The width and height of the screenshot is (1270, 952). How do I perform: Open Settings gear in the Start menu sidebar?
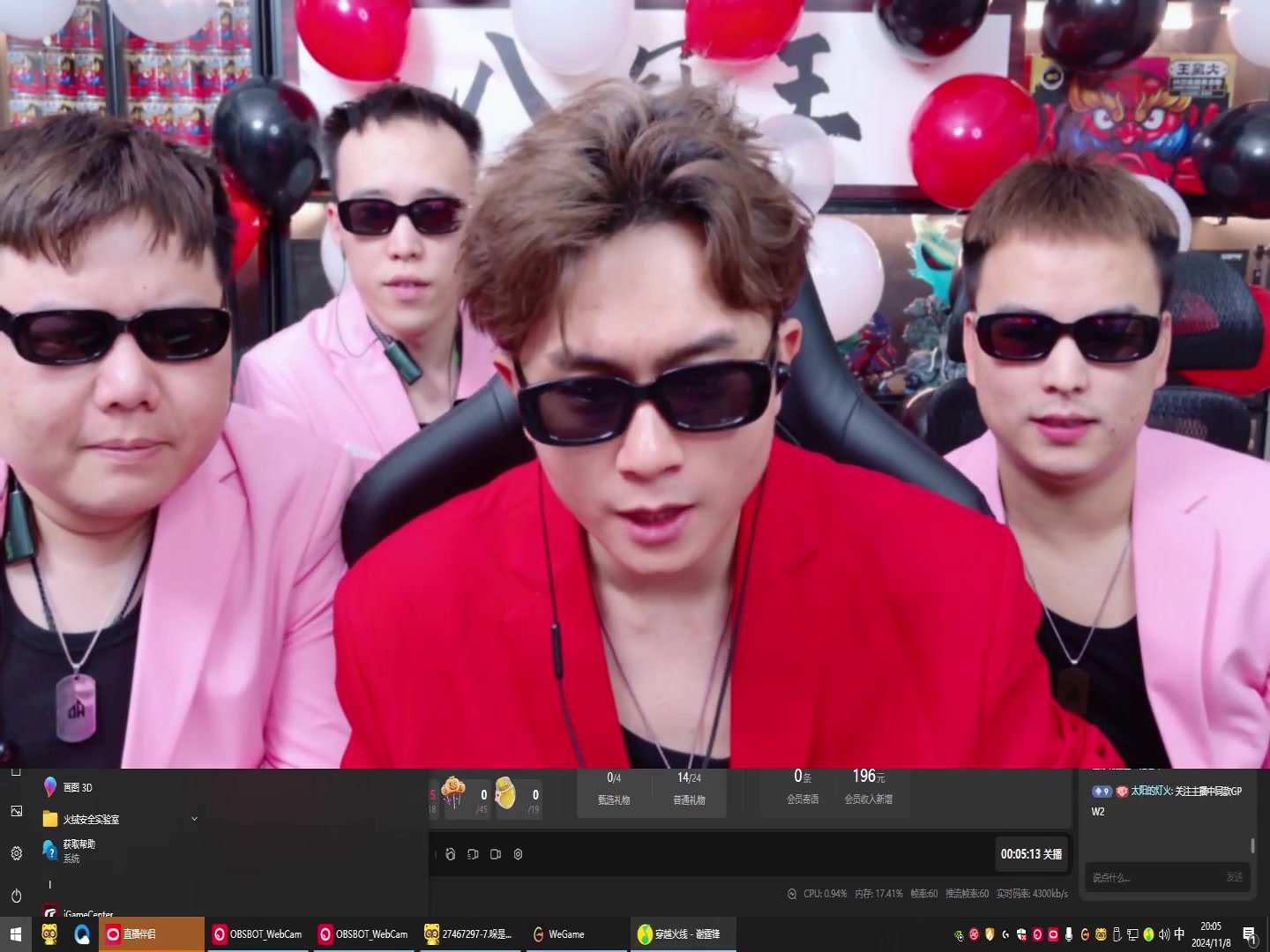[x=16, y=853]
